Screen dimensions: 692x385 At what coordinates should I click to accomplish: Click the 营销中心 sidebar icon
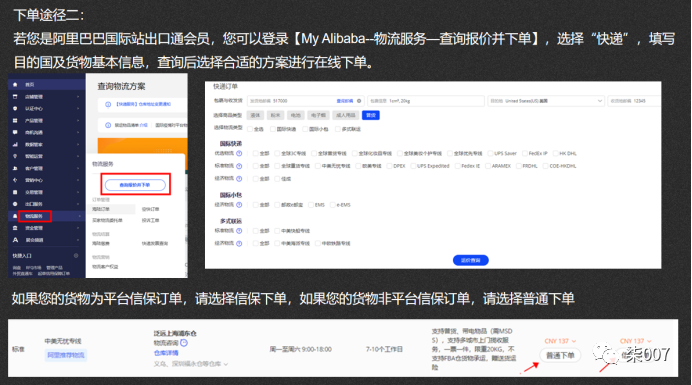click(x=15, y=180)
